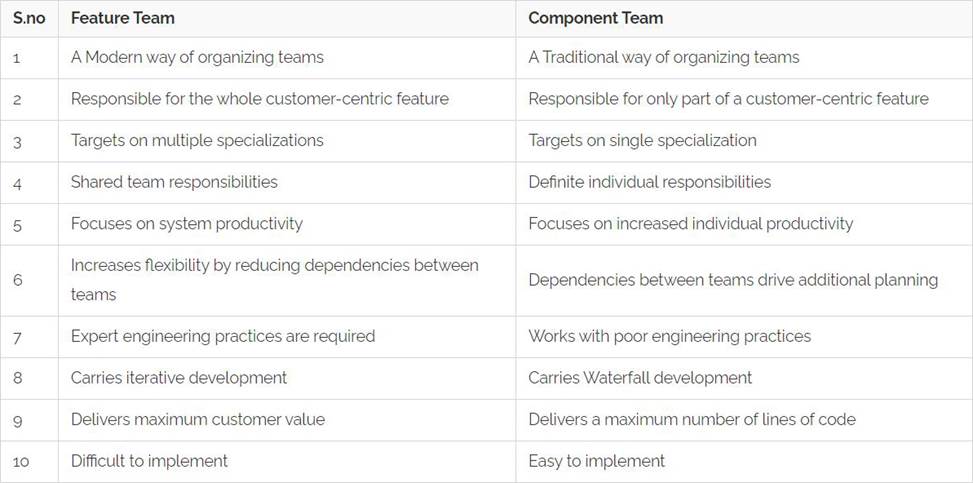This screenshot has width=973, height=483.
Task: Select "Delivers maximum customer value" cell
Action: pos(198,420)
